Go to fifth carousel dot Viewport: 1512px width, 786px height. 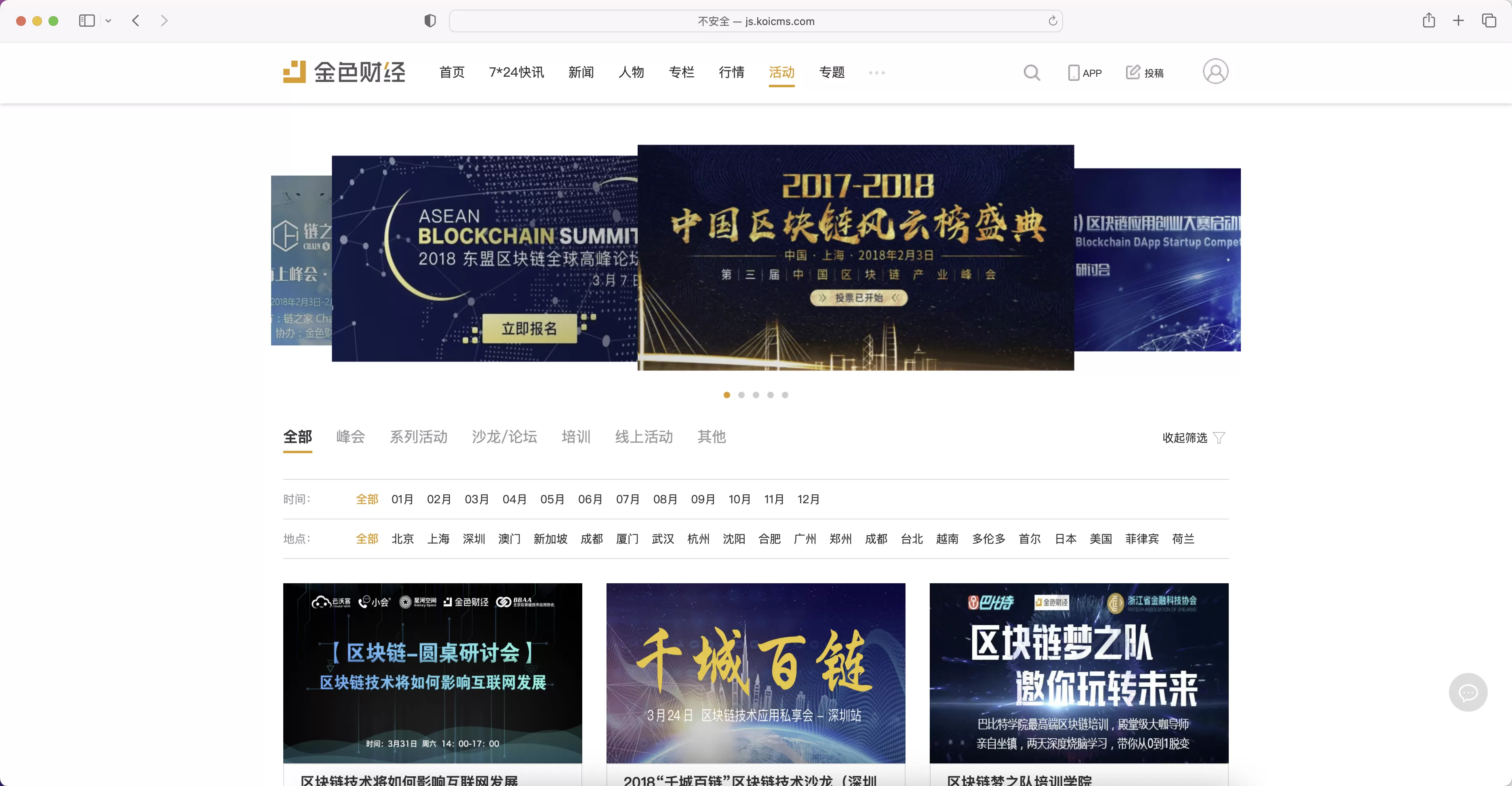point(785,395)
